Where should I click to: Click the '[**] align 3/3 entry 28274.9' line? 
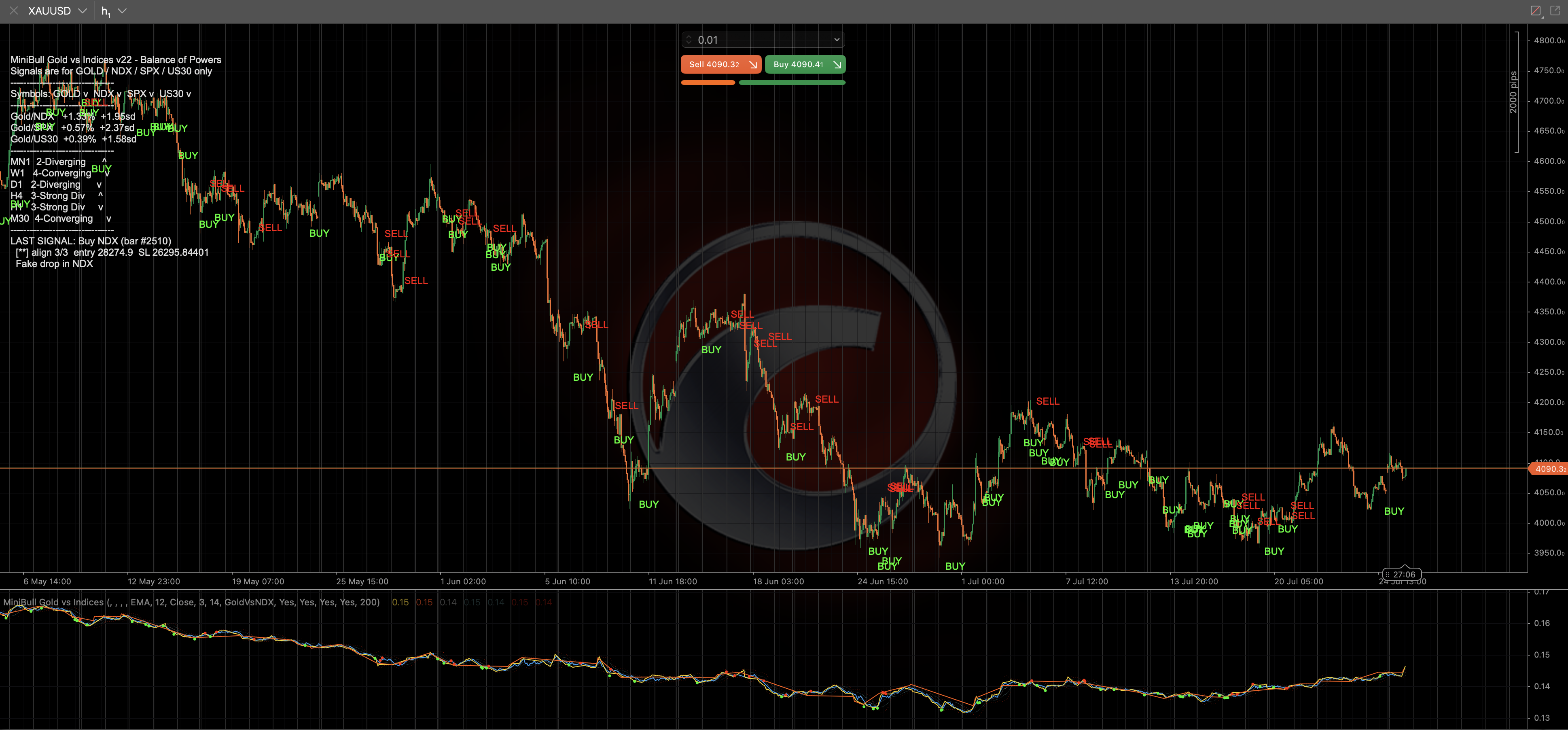tap(112, 253)
